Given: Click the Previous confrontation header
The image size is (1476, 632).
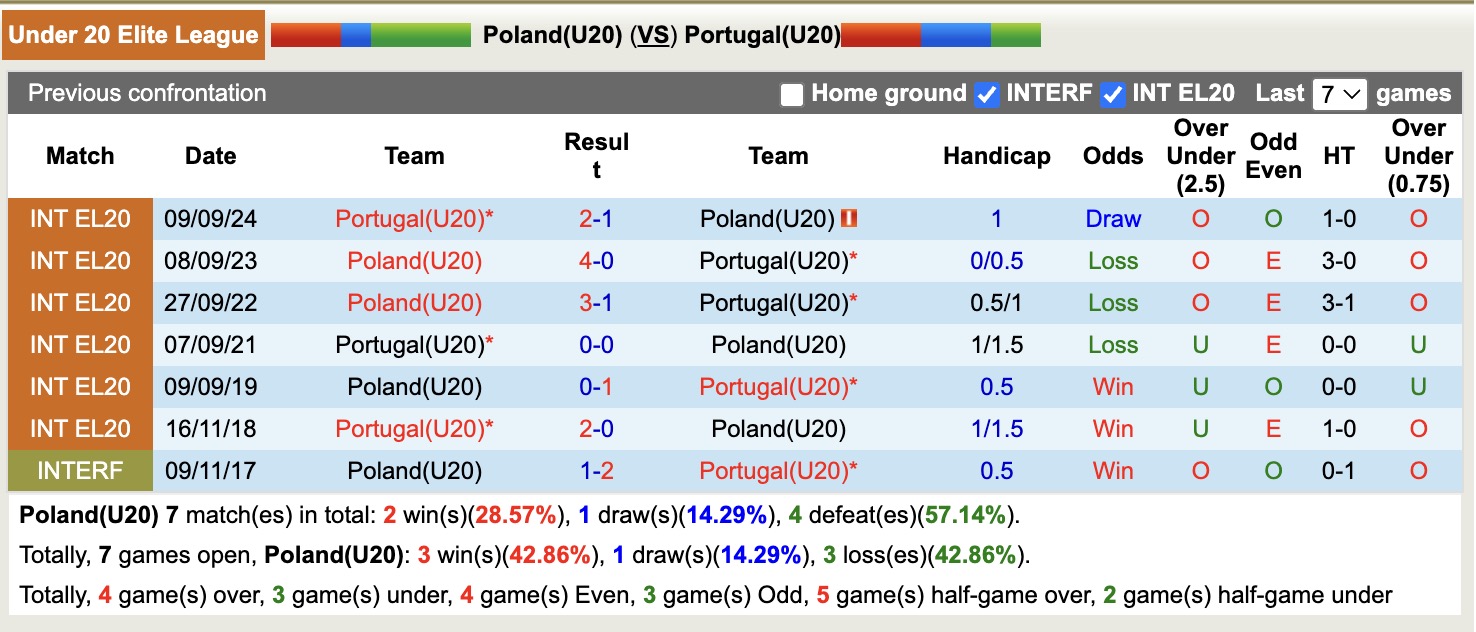Looking at the screenshot, I should coord(147,93).
